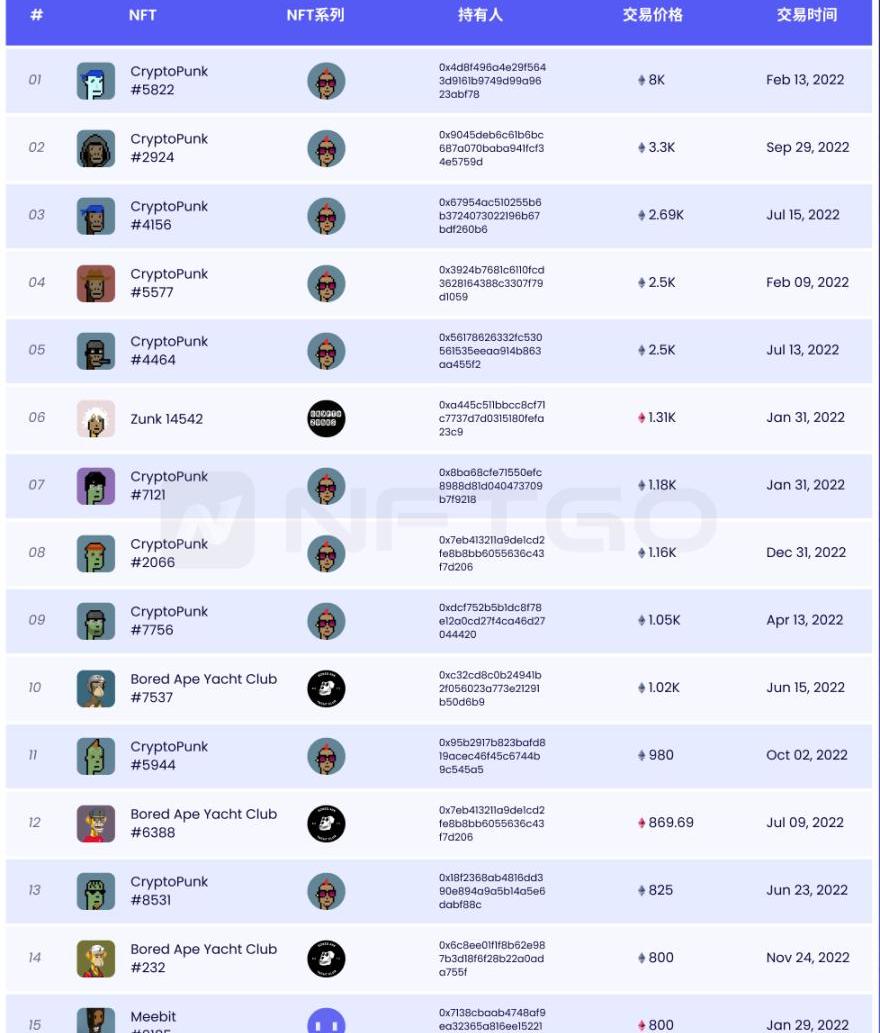Click the Bored Ape #7537 avatar

tap(96, 689)
